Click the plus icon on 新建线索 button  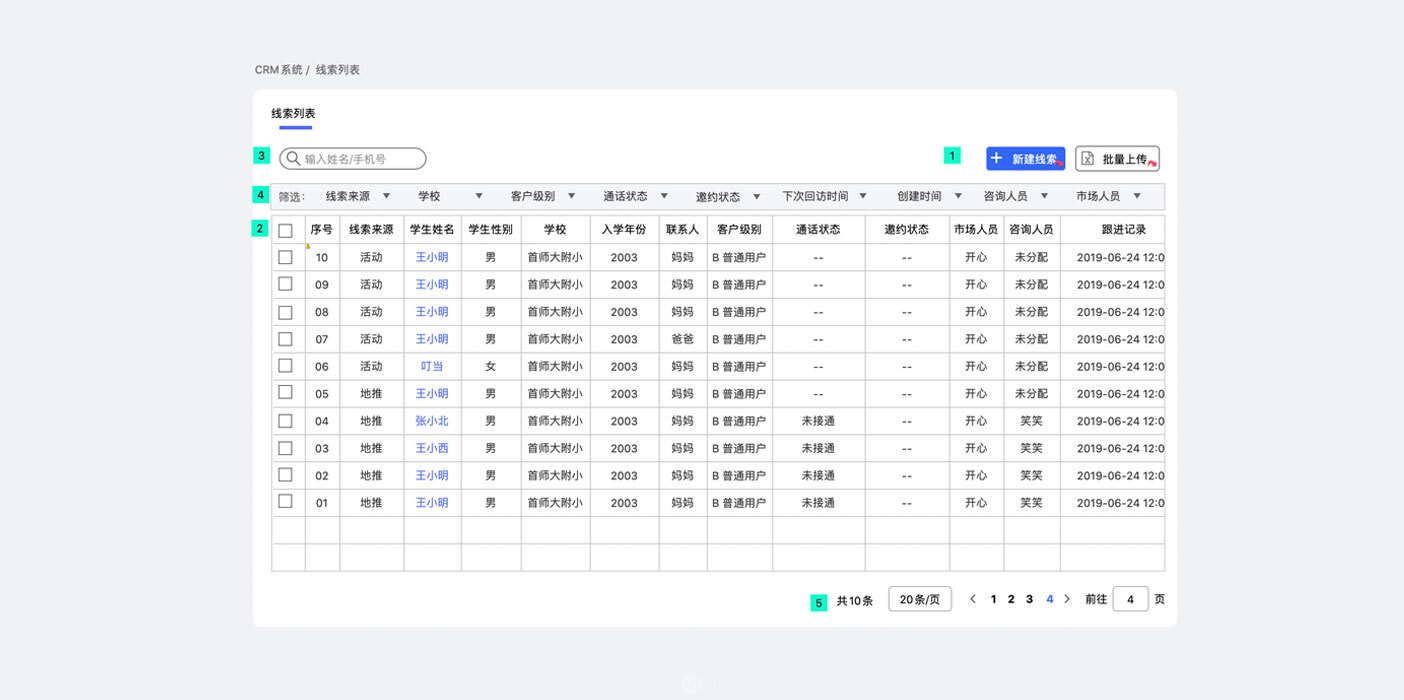click(996, 158)
